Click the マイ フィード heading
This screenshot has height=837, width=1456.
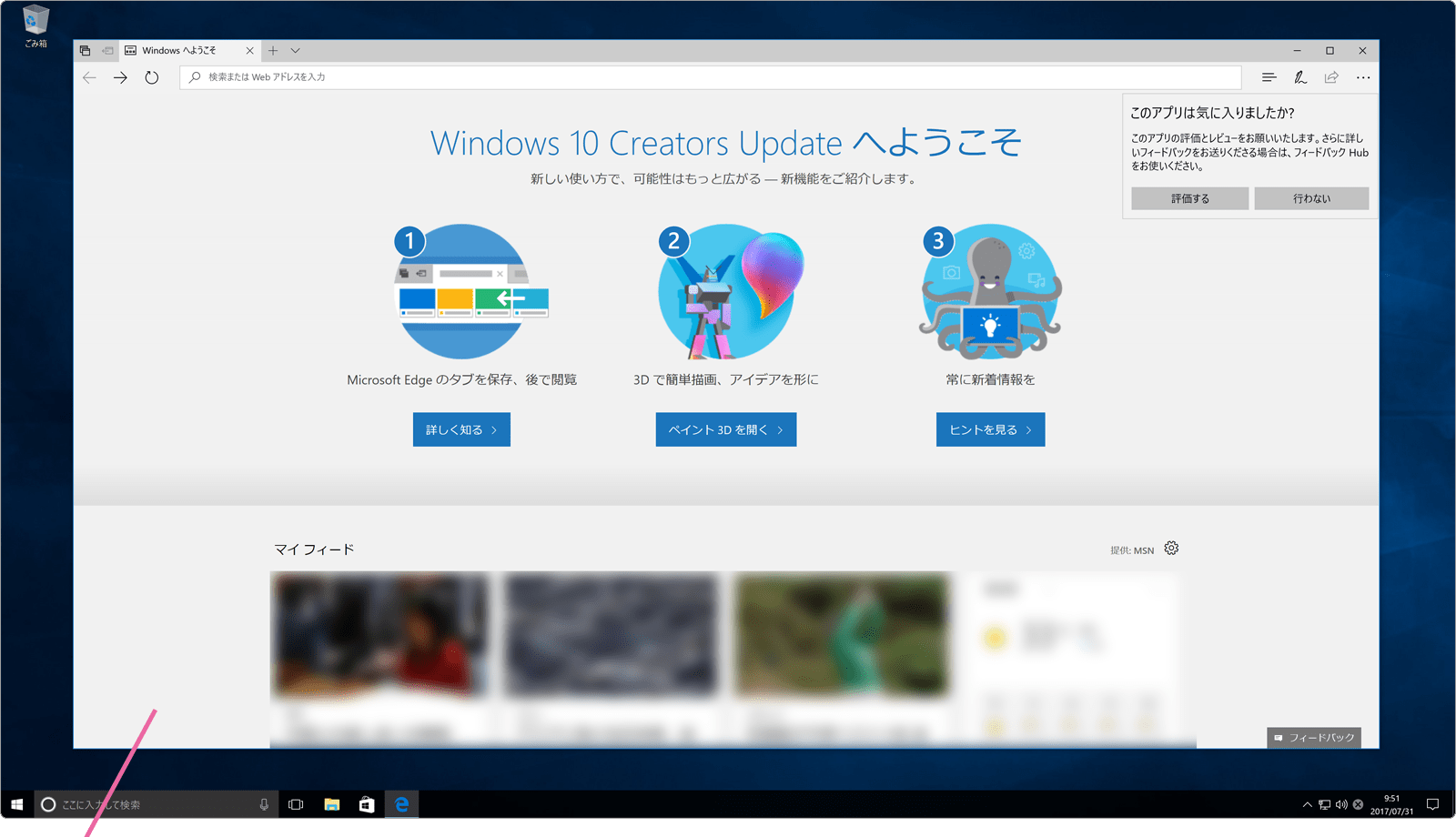314,550
